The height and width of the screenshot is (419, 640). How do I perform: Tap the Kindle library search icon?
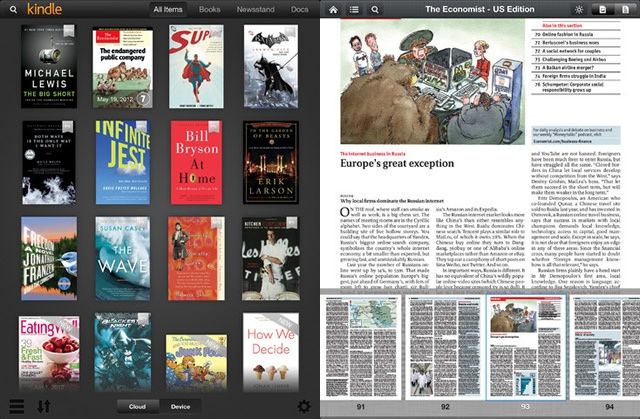coord(14,9)
